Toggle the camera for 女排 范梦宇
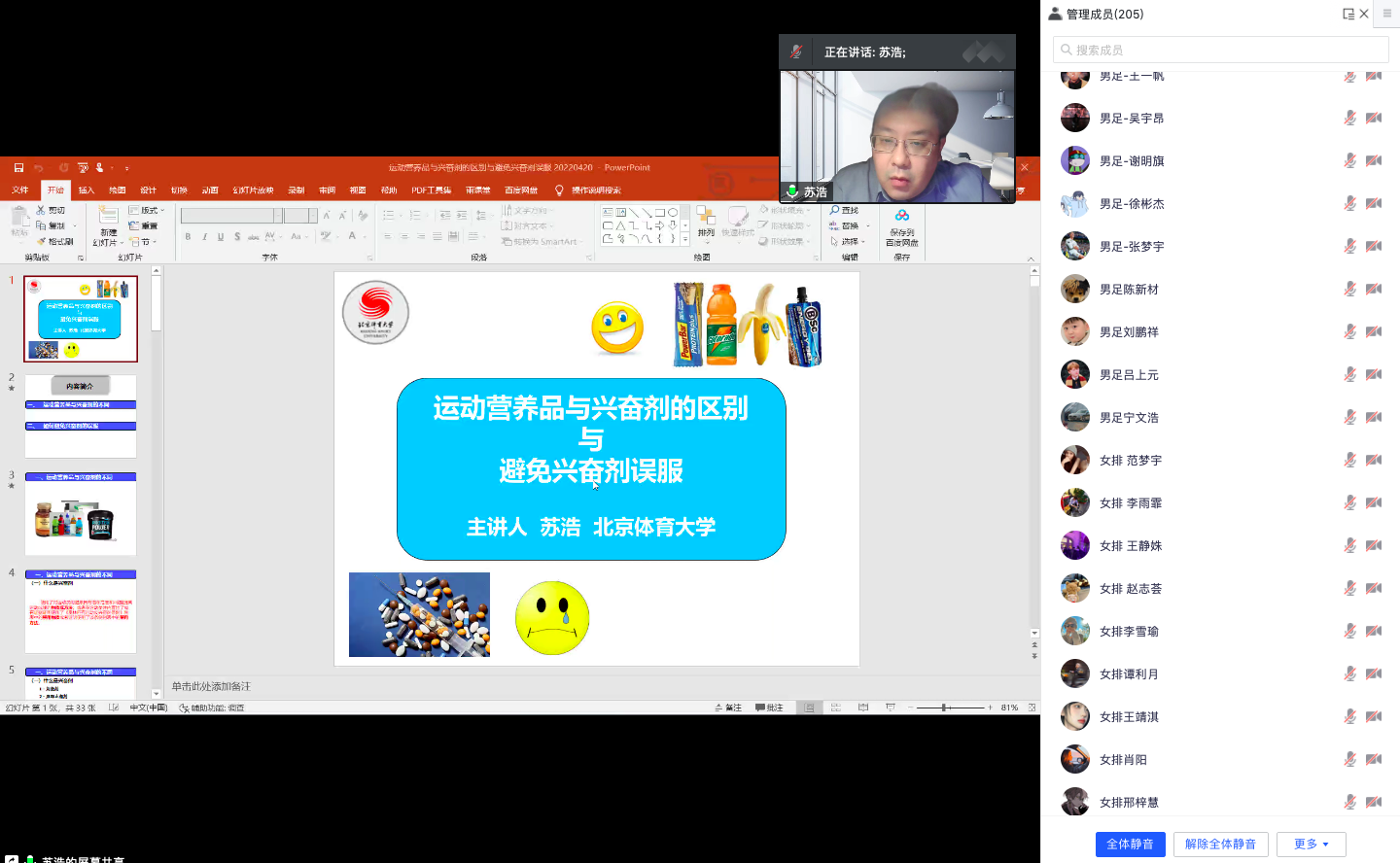 pyautogui.click(x=1374, y=460)
